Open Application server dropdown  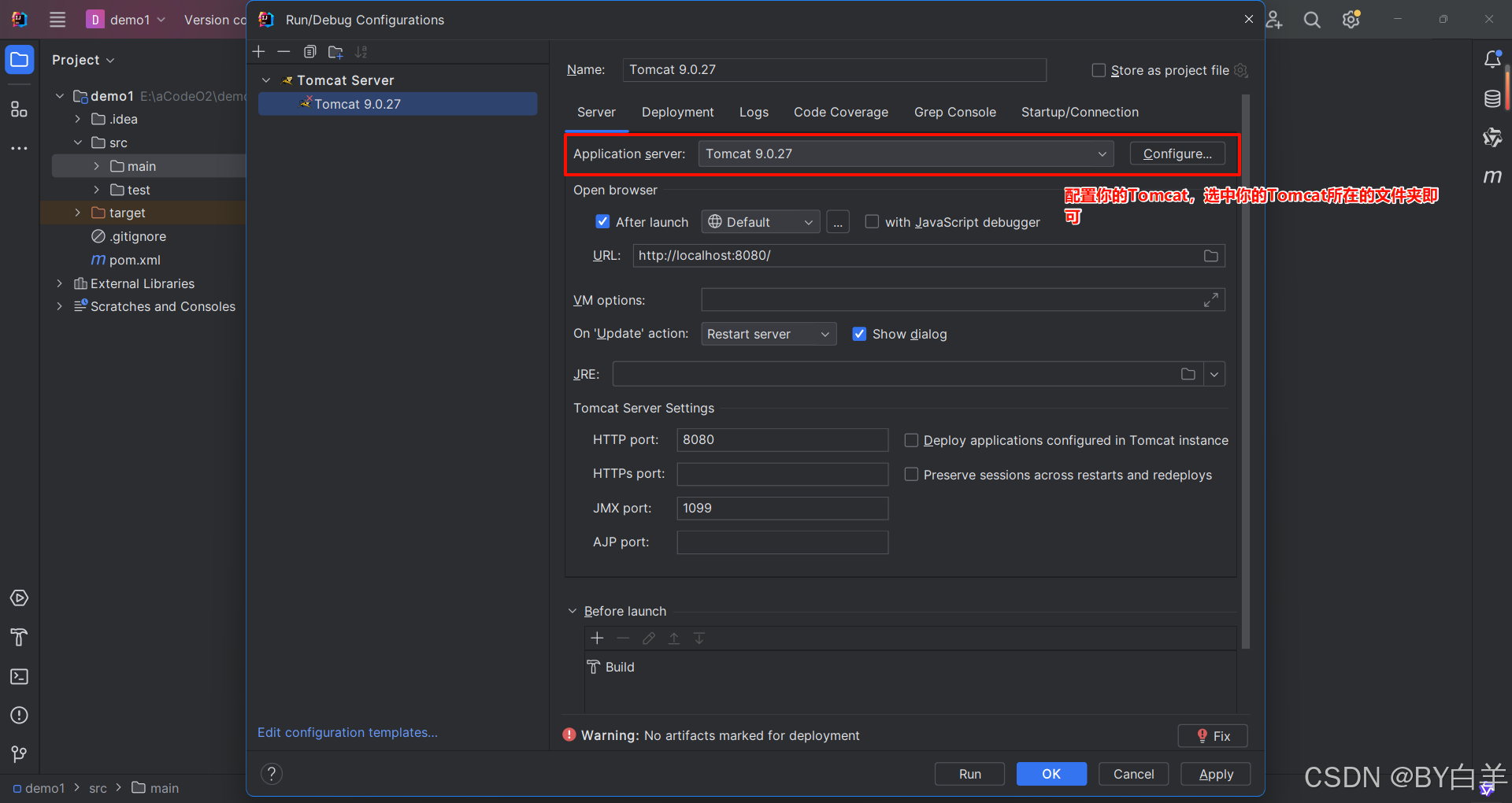[906, 154]
